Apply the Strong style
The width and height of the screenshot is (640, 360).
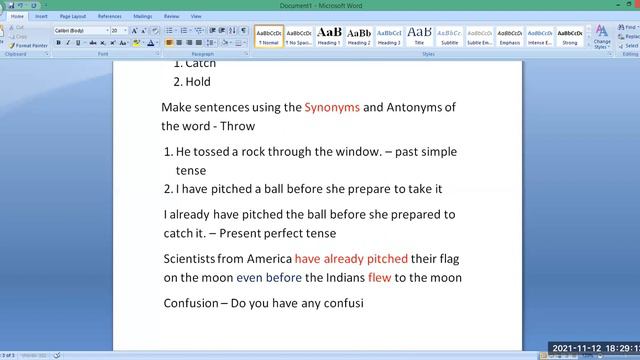coord(570,36)
